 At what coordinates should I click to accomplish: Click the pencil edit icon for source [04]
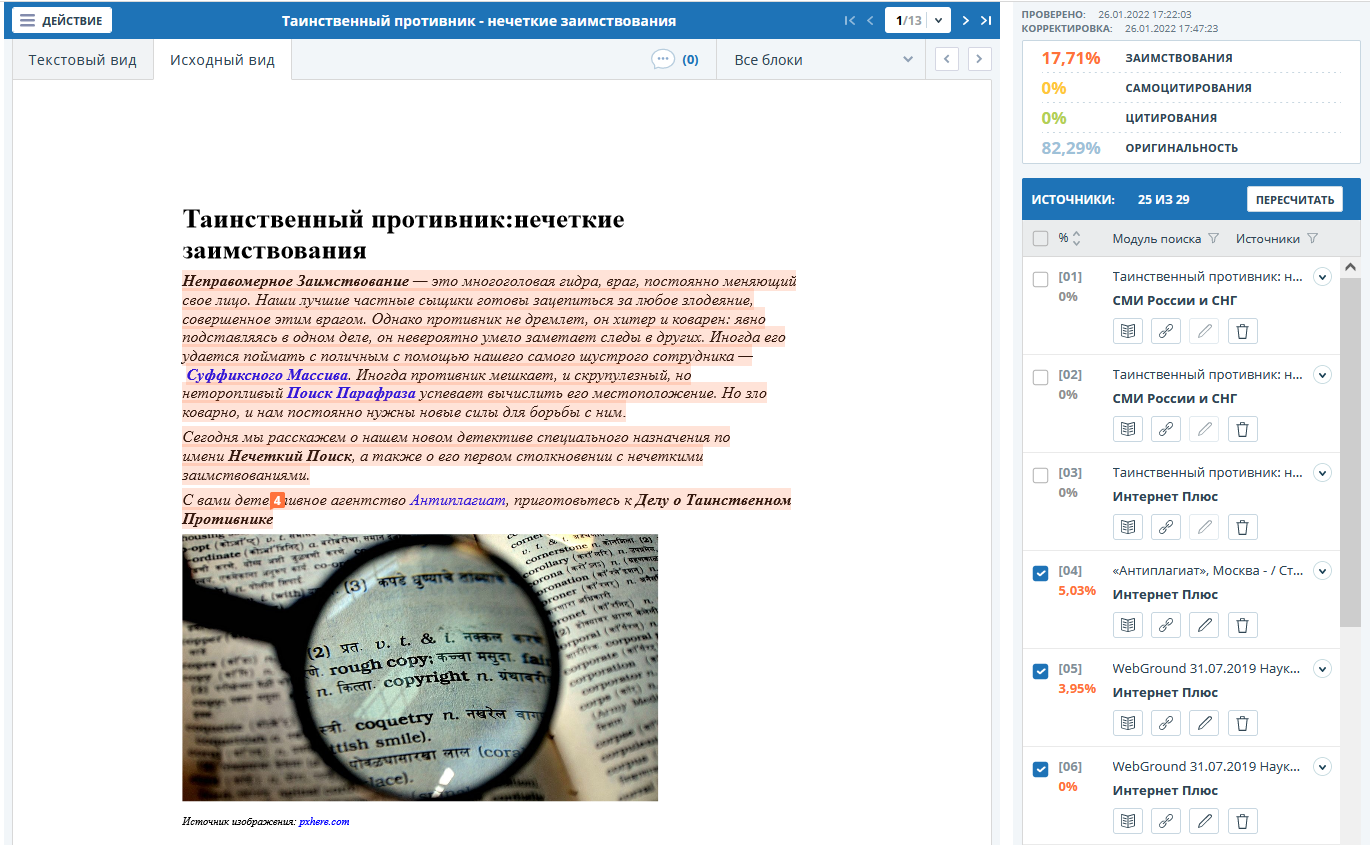point(1204,625)
